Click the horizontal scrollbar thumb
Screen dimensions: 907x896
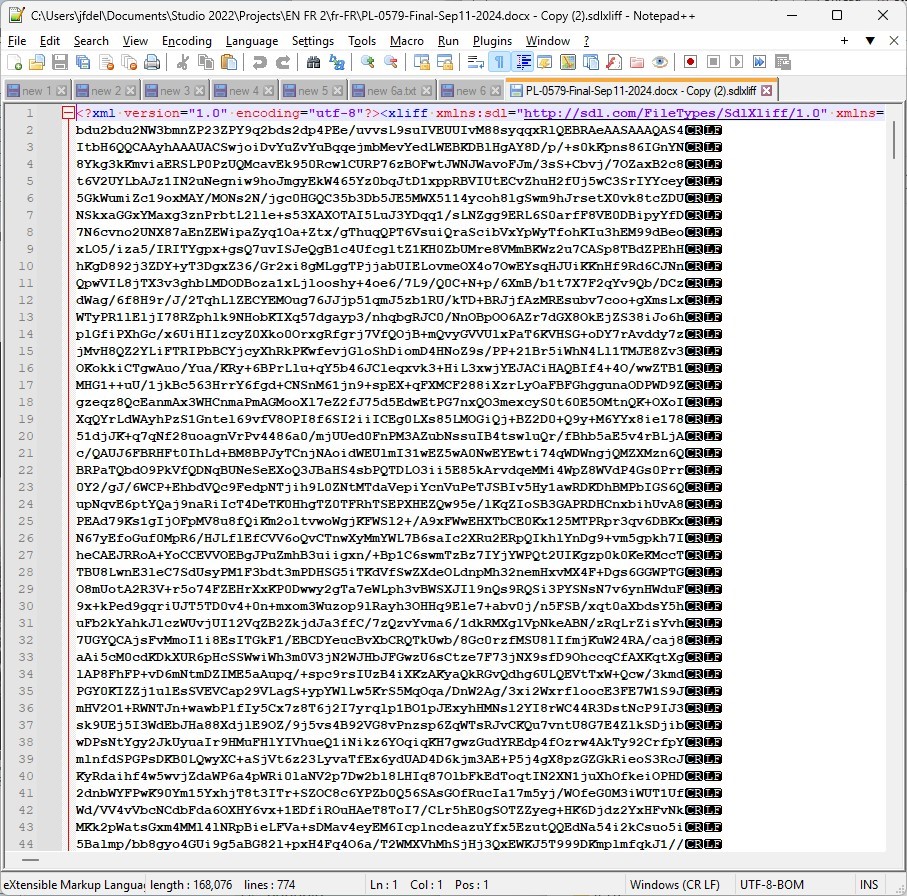[x=31, y=860]
